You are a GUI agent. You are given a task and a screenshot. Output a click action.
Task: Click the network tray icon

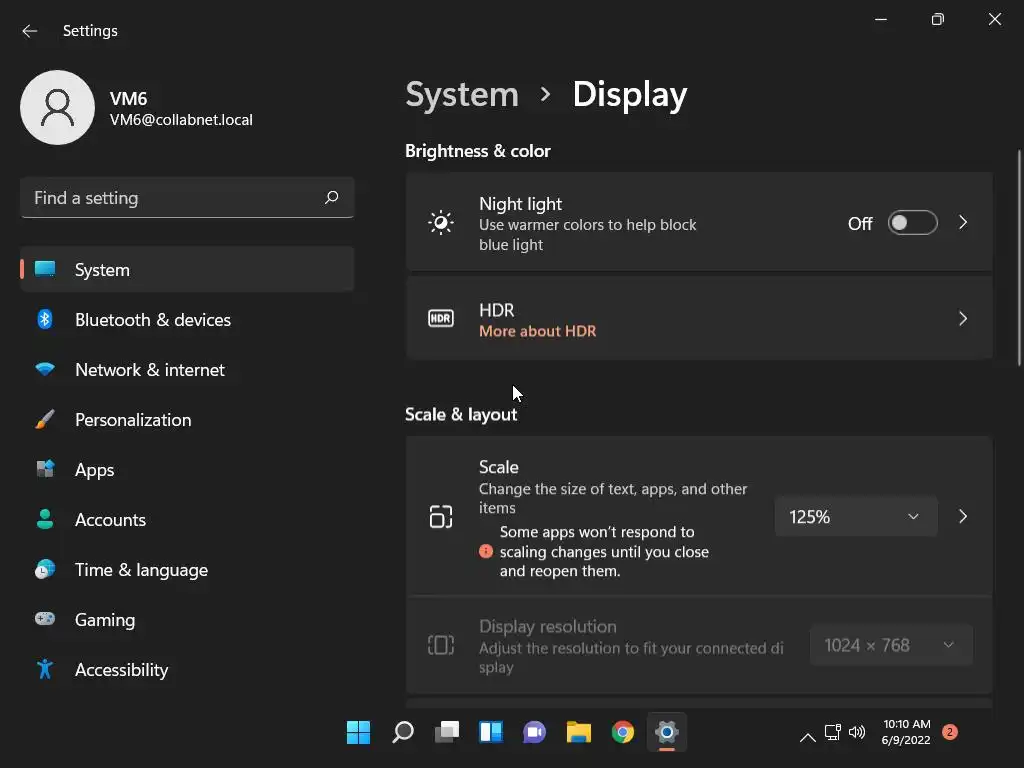pos(833,732)
